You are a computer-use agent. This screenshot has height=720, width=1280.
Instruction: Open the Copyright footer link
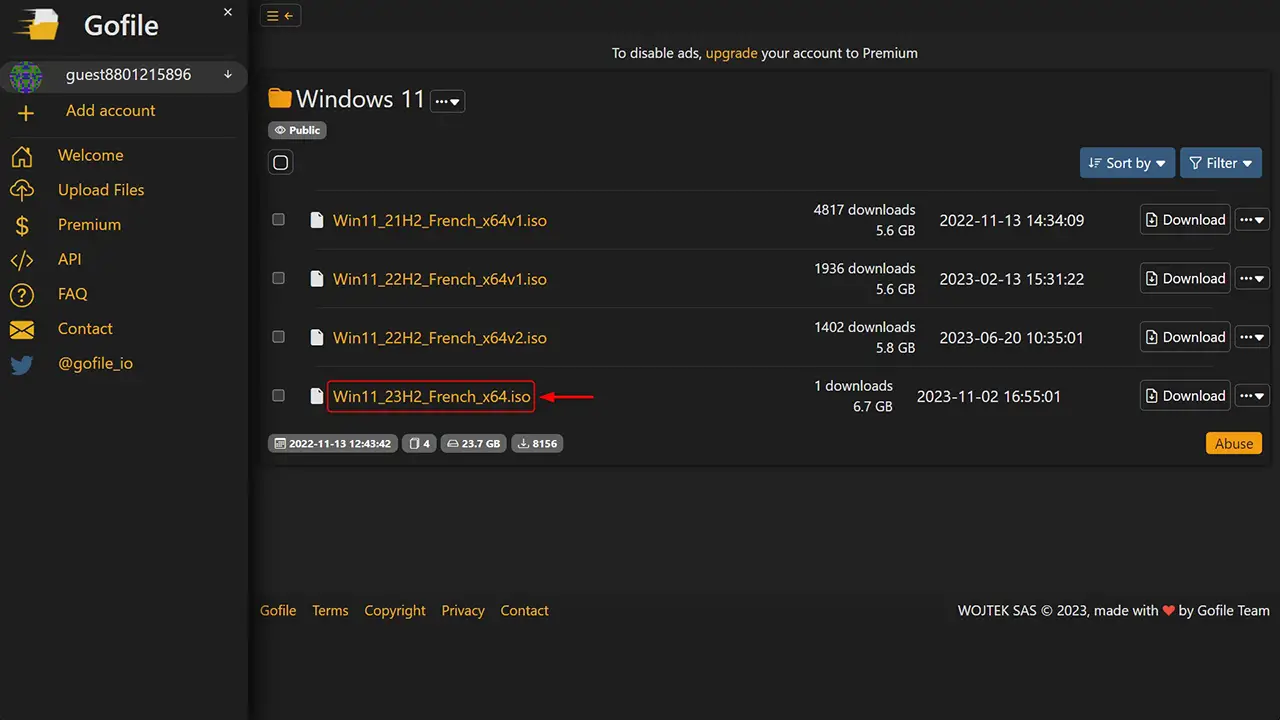(395, 610)
